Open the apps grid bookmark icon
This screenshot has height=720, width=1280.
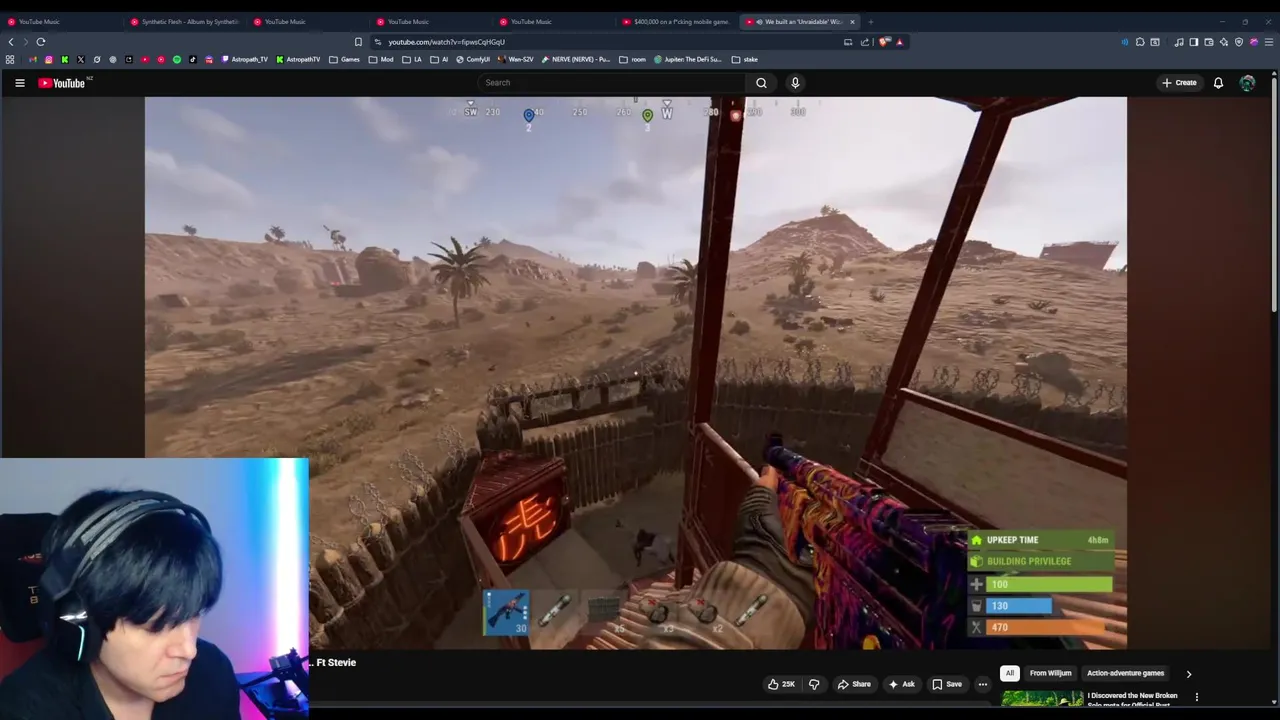[x=10, y=59]
